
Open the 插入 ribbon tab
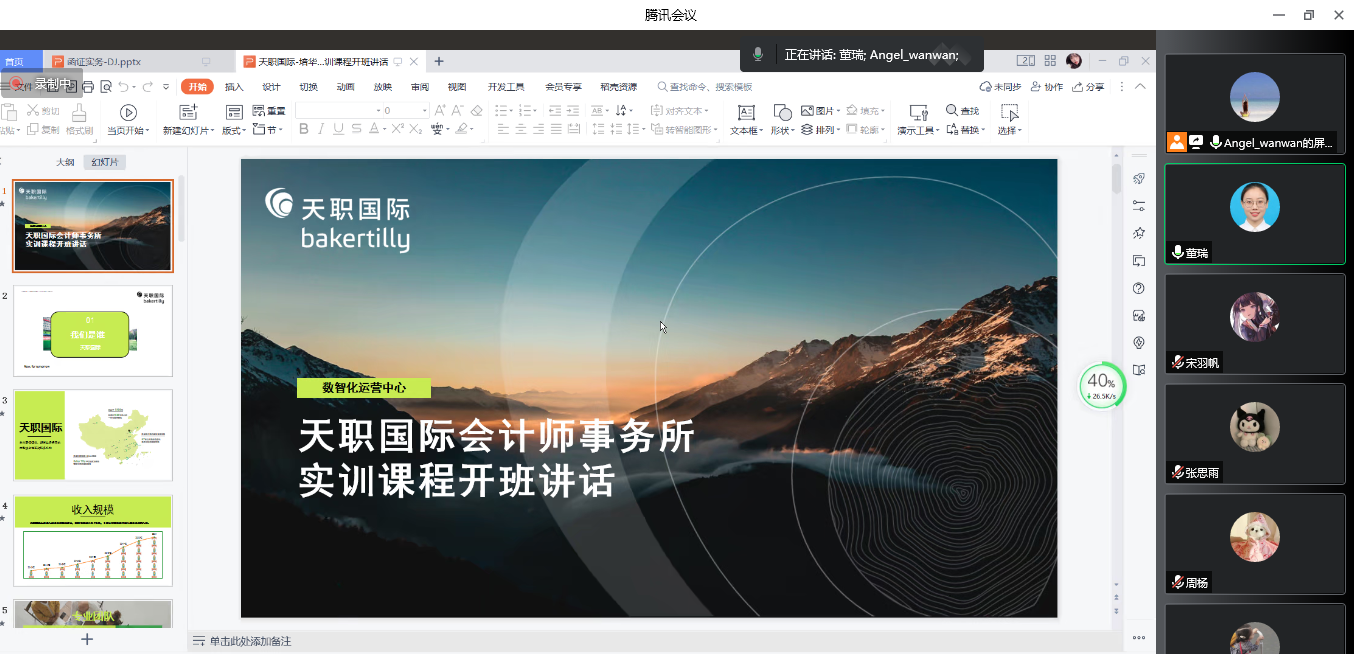point(234,87)
